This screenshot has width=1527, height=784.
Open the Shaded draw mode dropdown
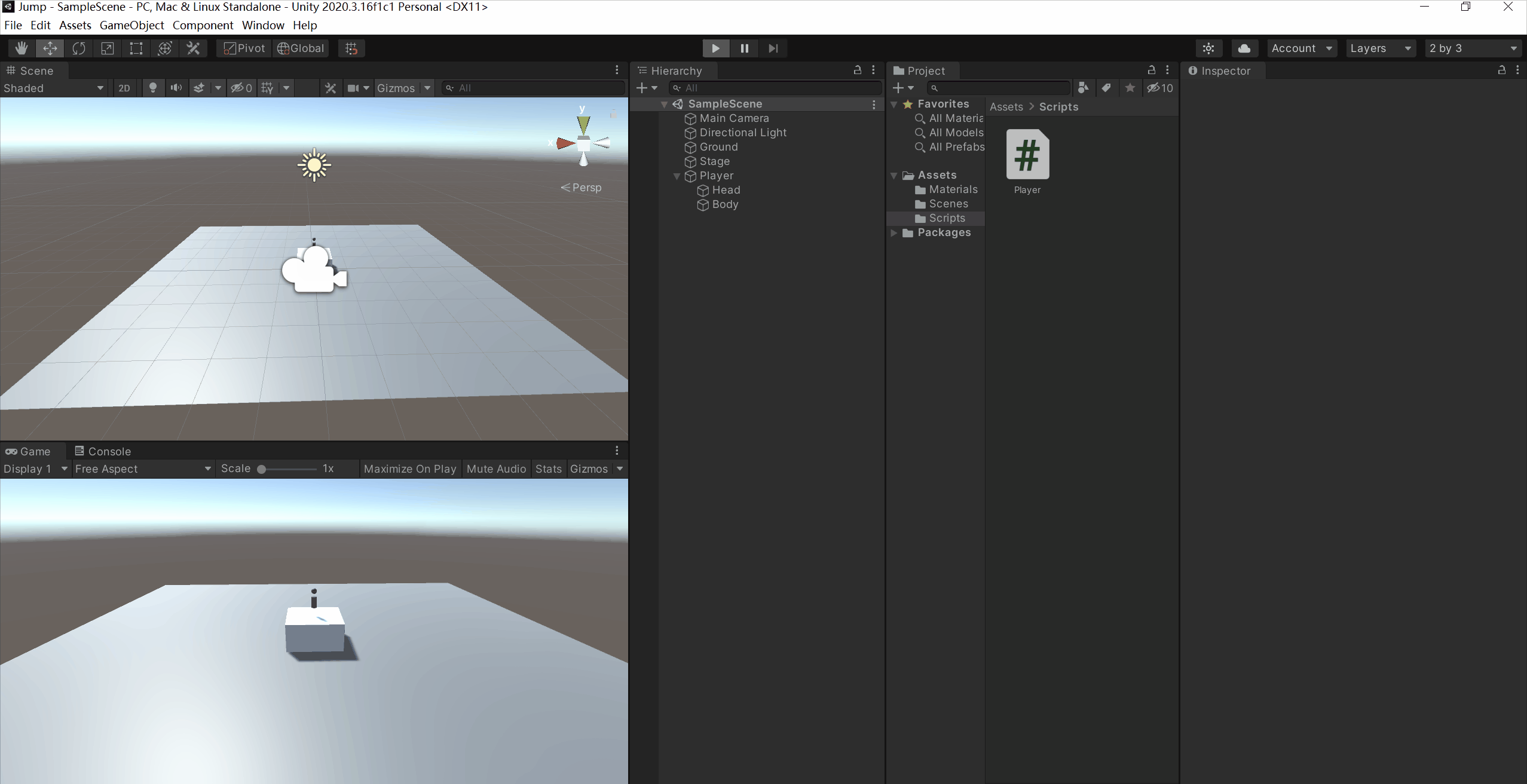point(54,88)
